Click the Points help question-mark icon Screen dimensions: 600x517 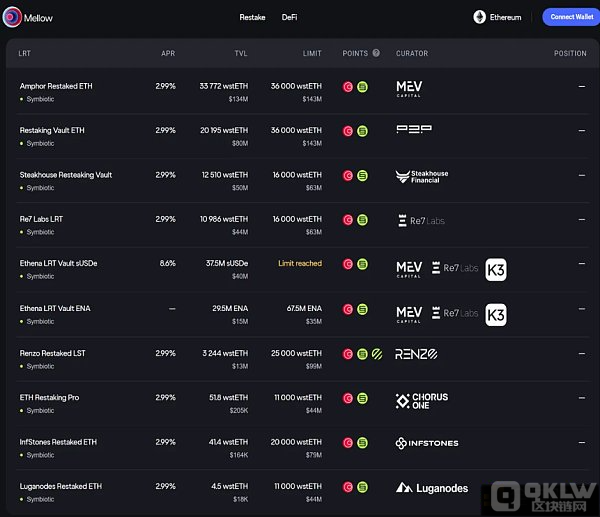tap(376, 53)
